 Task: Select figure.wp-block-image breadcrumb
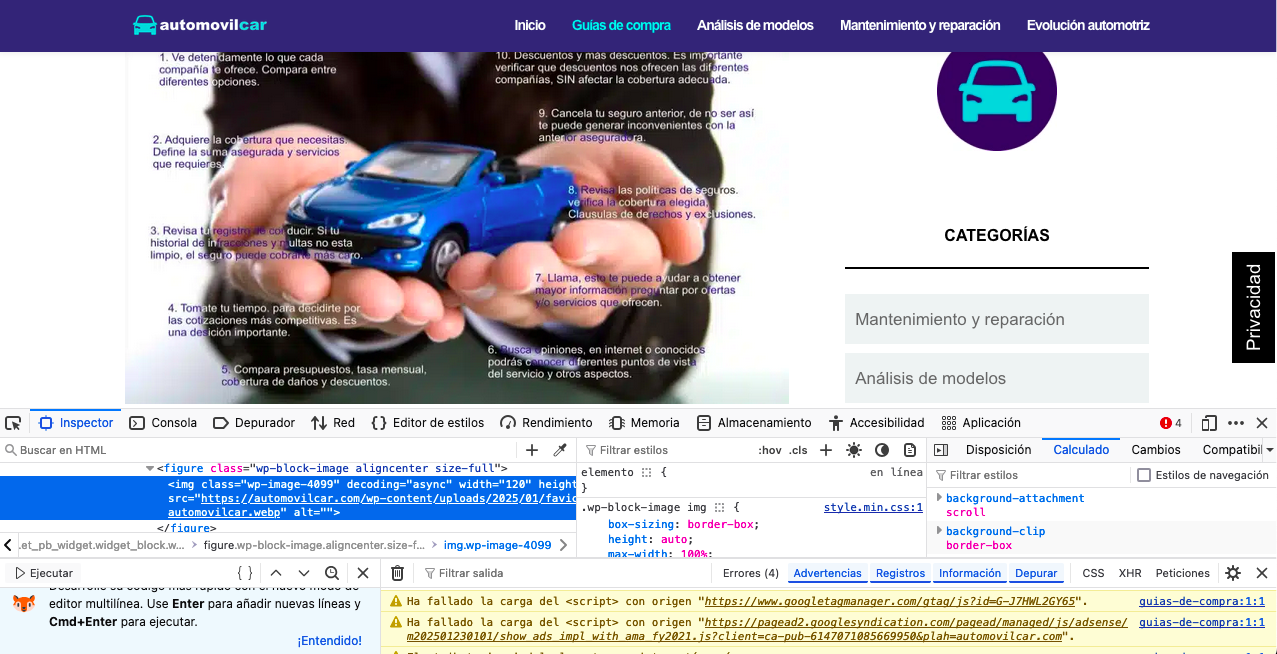click(315, 545)
